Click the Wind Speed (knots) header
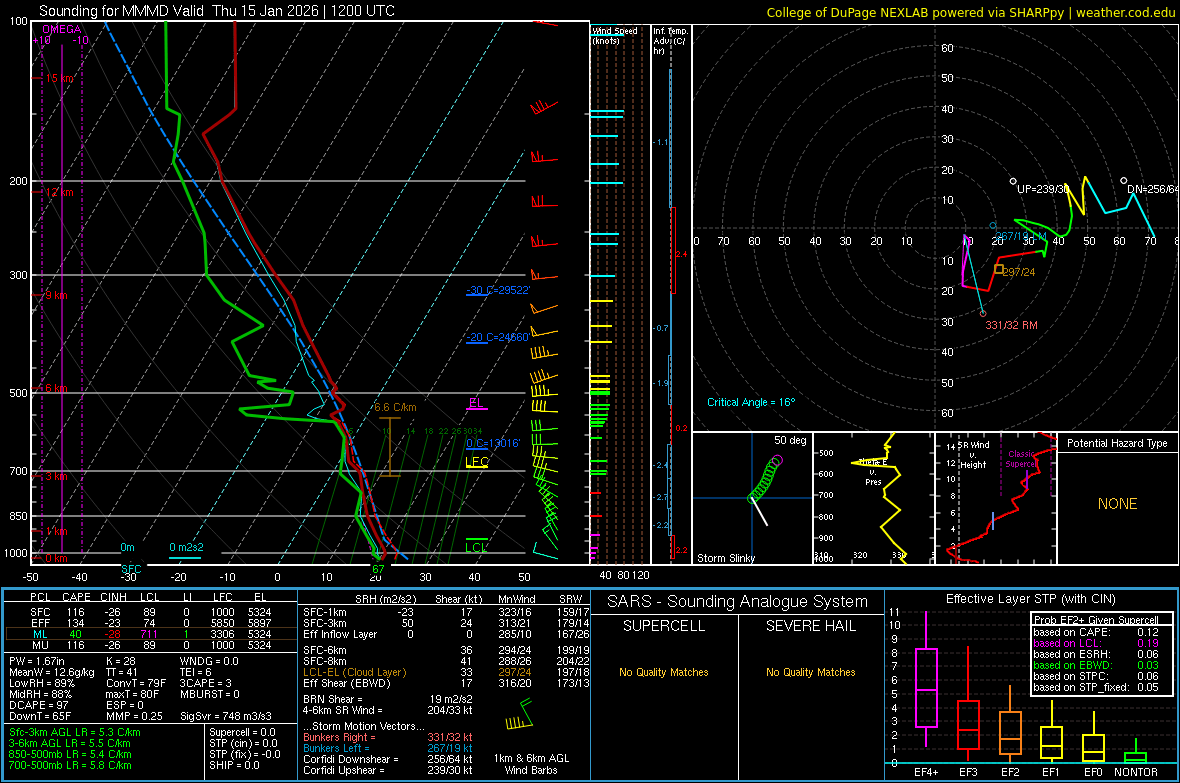 [614, 35]
